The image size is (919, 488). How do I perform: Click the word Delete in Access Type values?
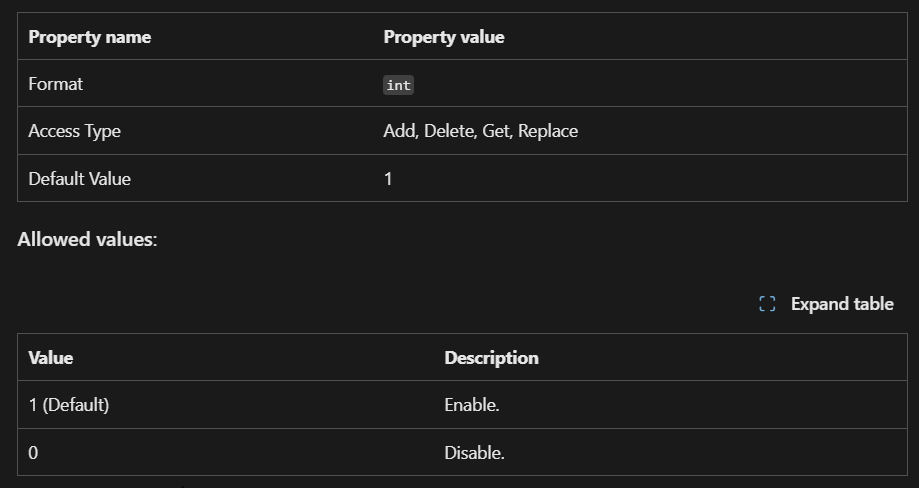pyautogui.click(x=449, y=131)
